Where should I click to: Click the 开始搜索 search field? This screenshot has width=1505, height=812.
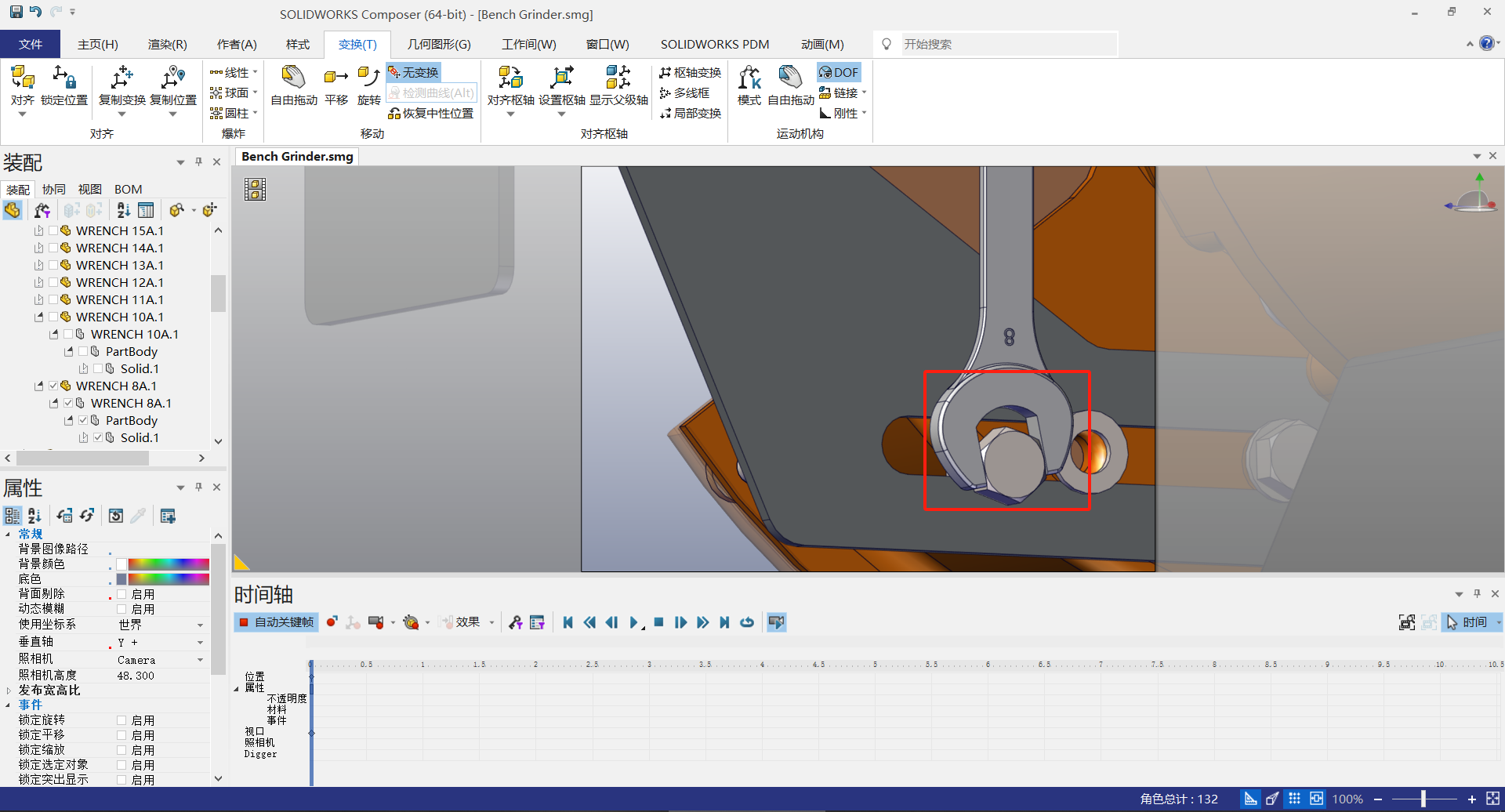click(1007, 44)
